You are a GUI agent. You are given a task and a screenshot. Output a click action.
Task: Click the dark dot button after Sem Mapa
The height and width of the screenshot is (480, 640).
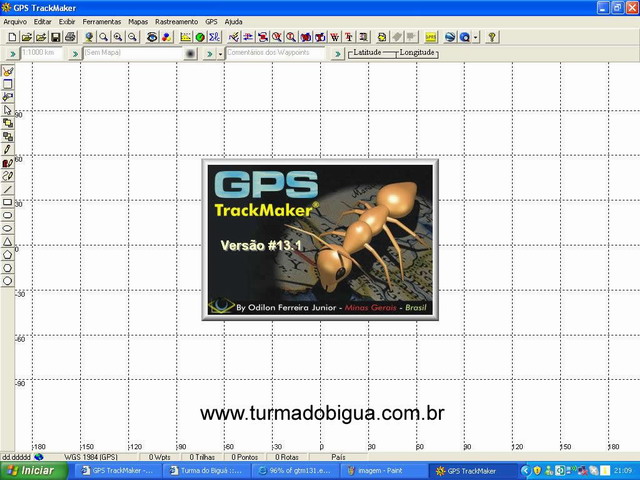click(190, 53)
